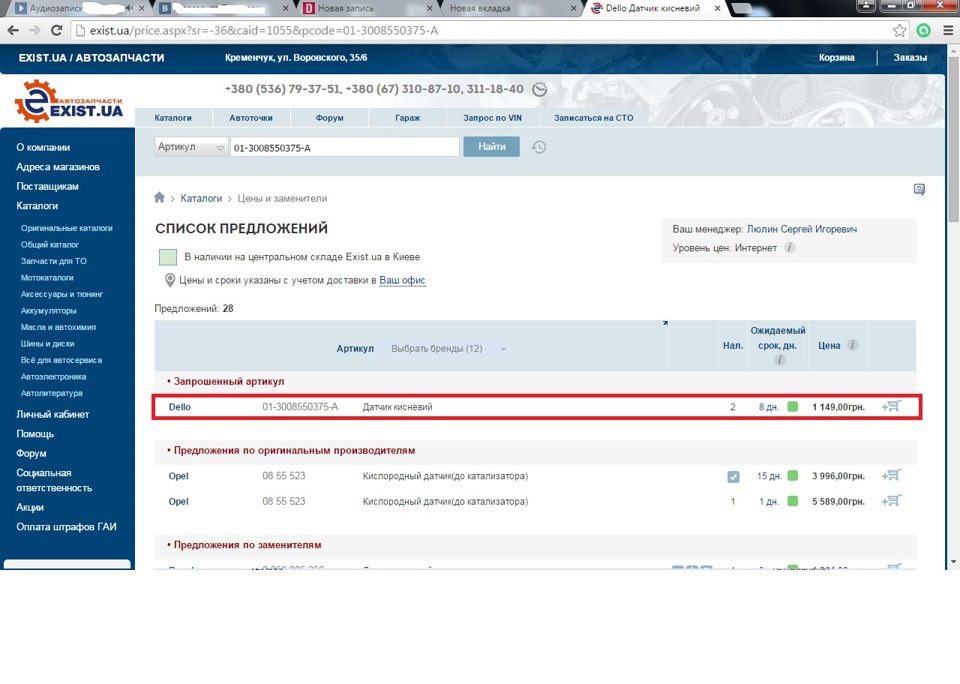The image size is (960, 684).
Task: Click the green extension icon in toolbar
Action: [923, 31]
